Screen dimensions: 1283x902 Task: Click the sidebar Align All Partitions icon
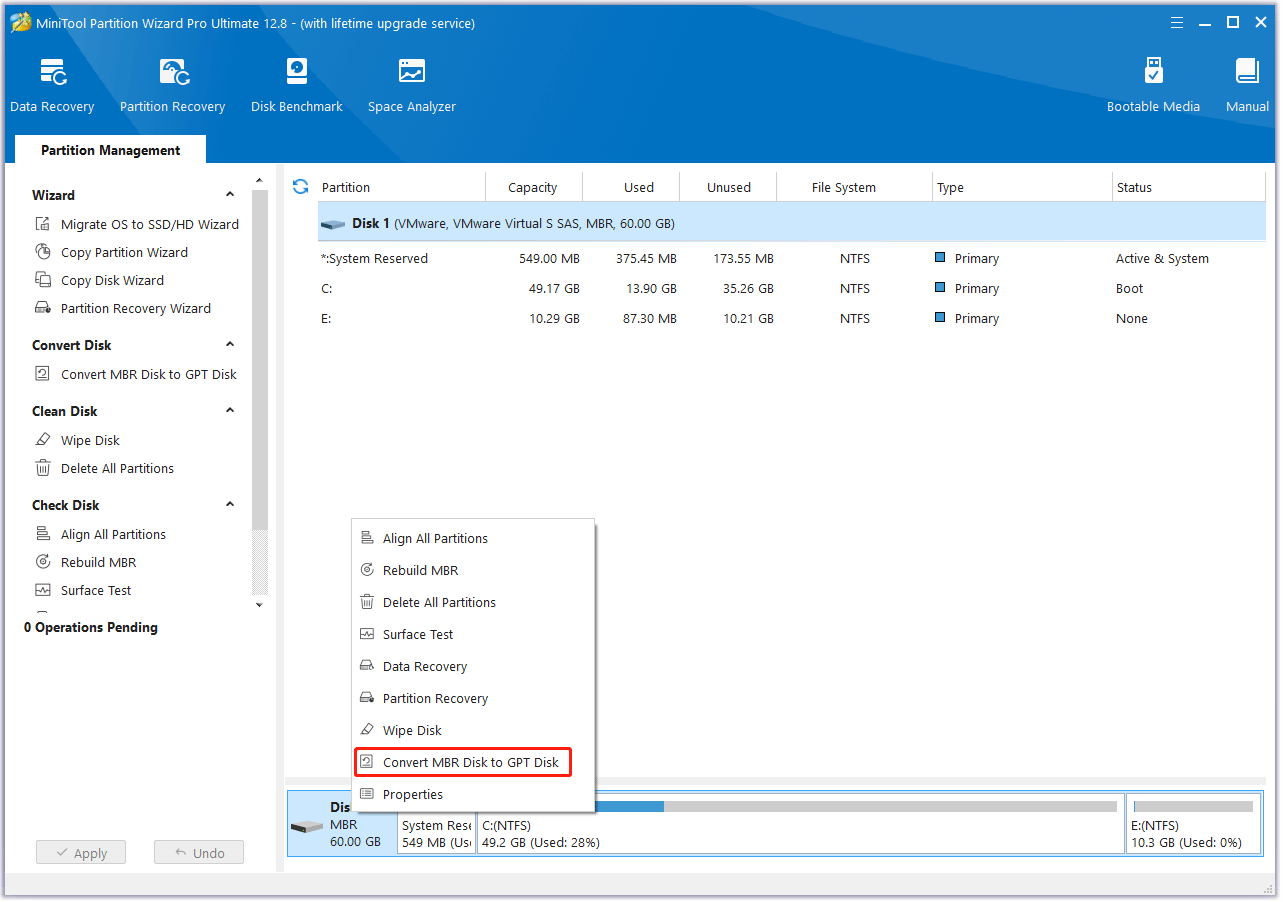tap(43, 534)
